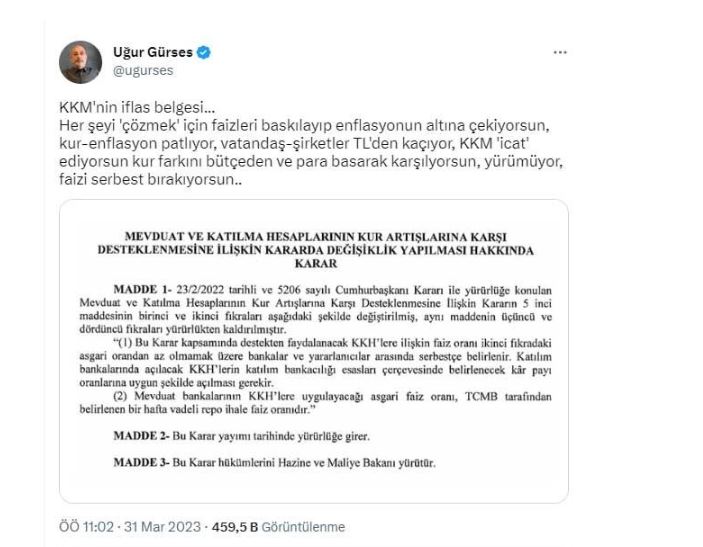Click paragraph (1) starting Bu Karar kapsamında
The image size is (703, 547).
(316, 363)
